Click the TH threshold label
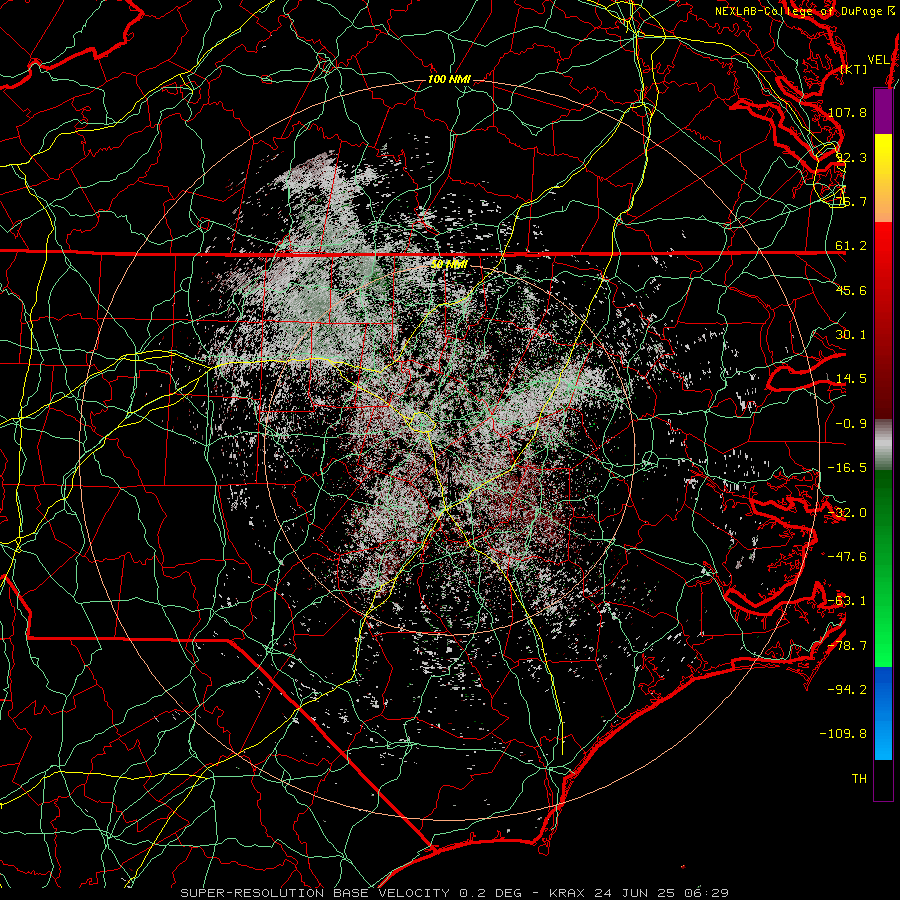Image resolution: width=900 pixels, height=900 pixels. coord(859,779)
